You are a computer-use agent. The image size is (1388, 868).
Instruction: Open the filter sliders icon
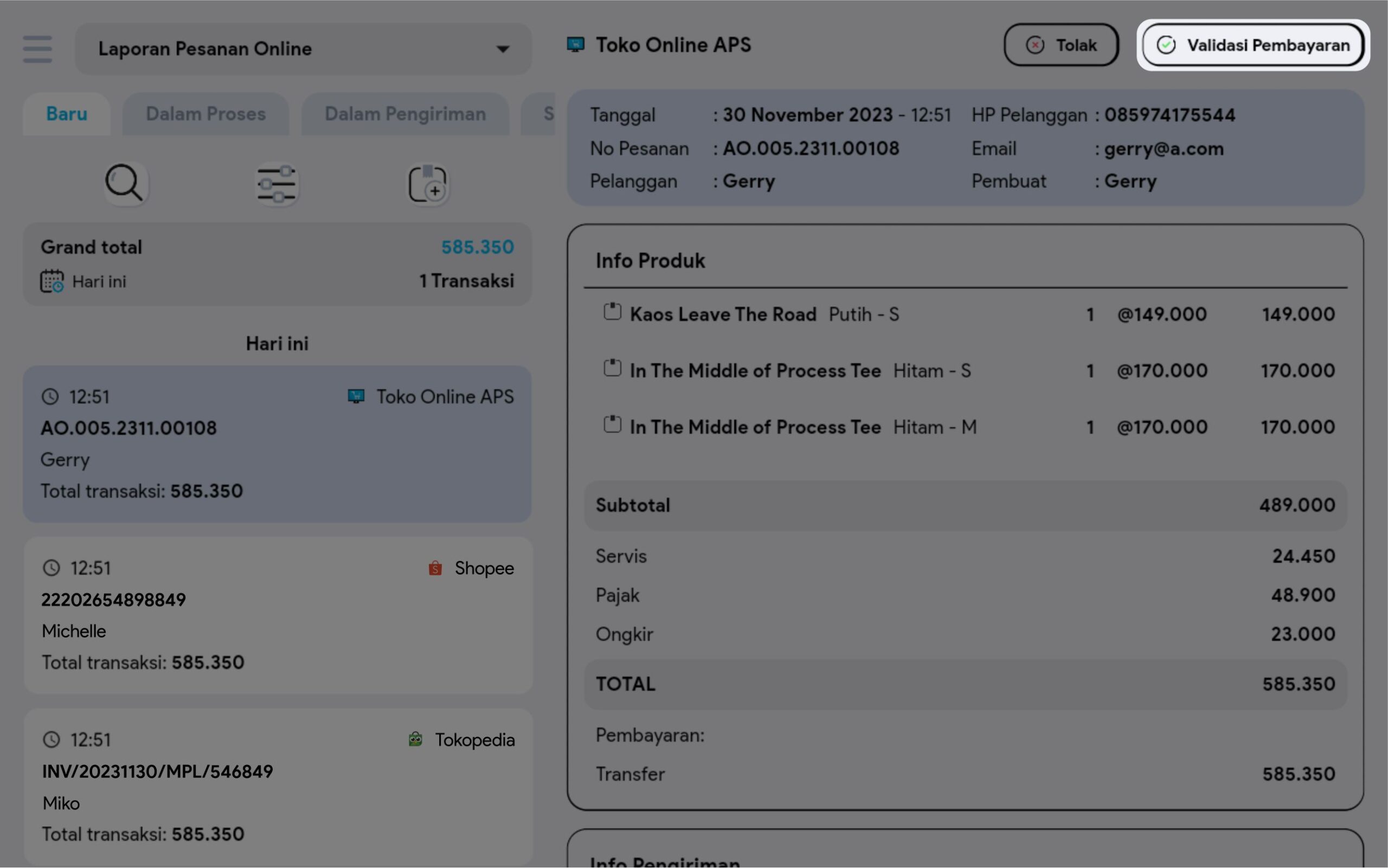click(x=277, y=184)
